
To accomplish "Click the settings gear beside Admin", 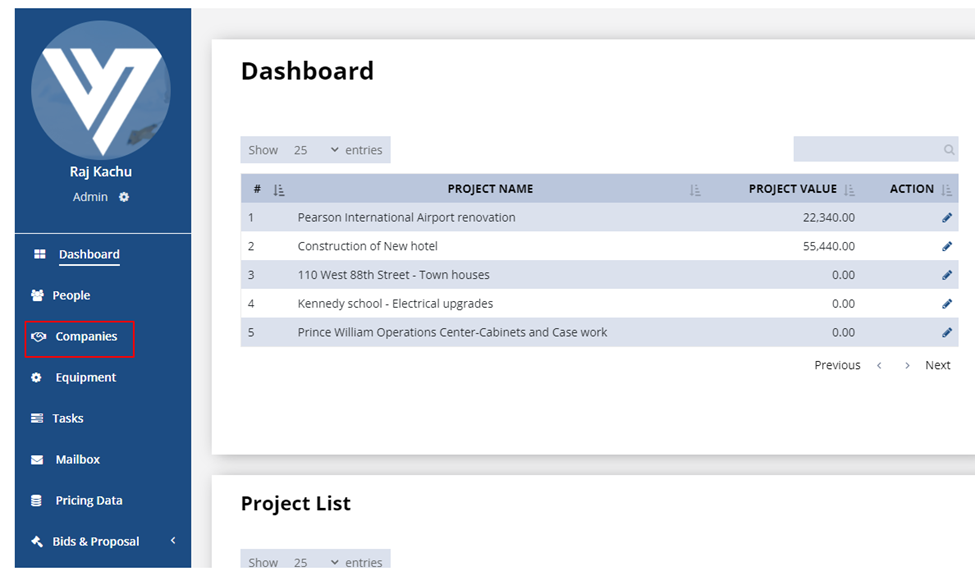I will click(124, 197).
